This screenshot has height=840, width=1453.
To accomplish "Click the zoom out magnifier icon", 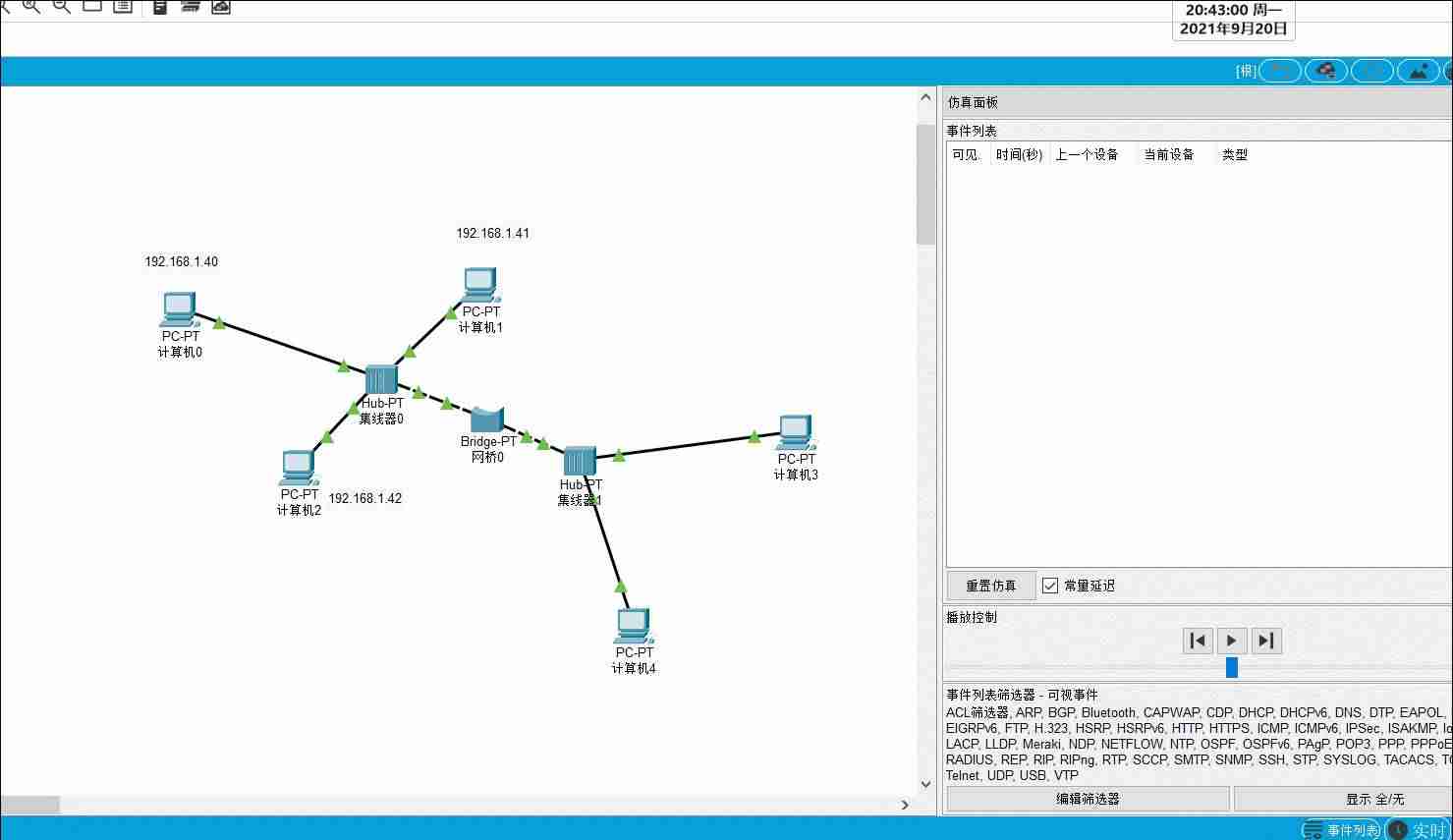I will pos(61,6).
